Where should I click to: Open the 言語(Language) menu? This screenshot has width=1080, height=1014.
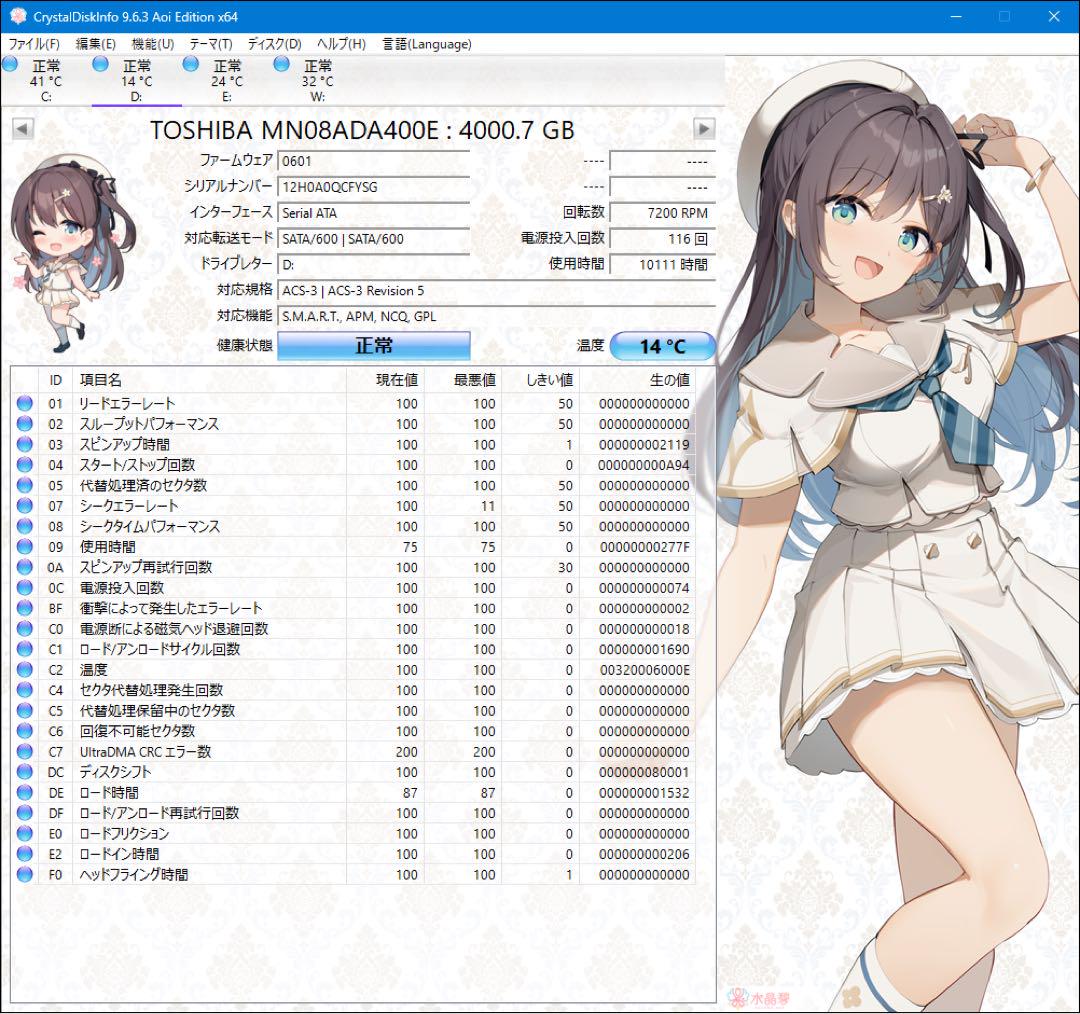click(427, 44)
